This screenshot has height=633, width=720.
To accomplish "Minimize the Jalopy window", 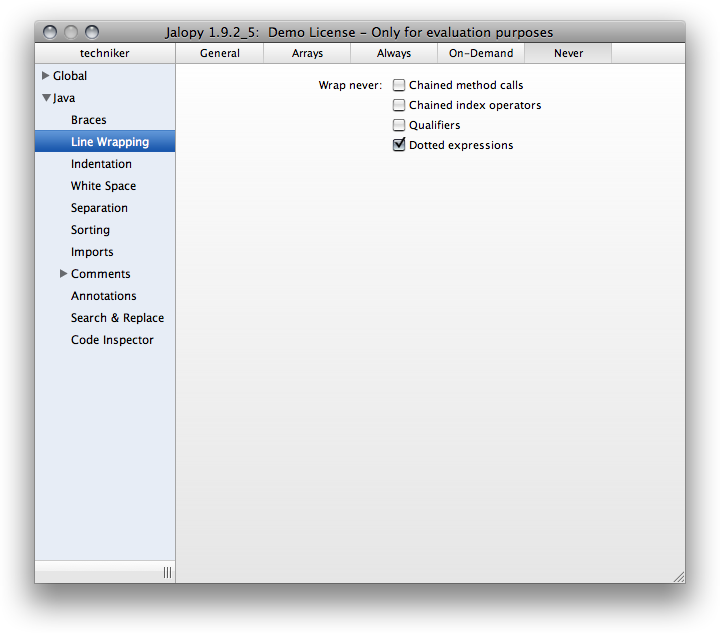I will [71, 32].
